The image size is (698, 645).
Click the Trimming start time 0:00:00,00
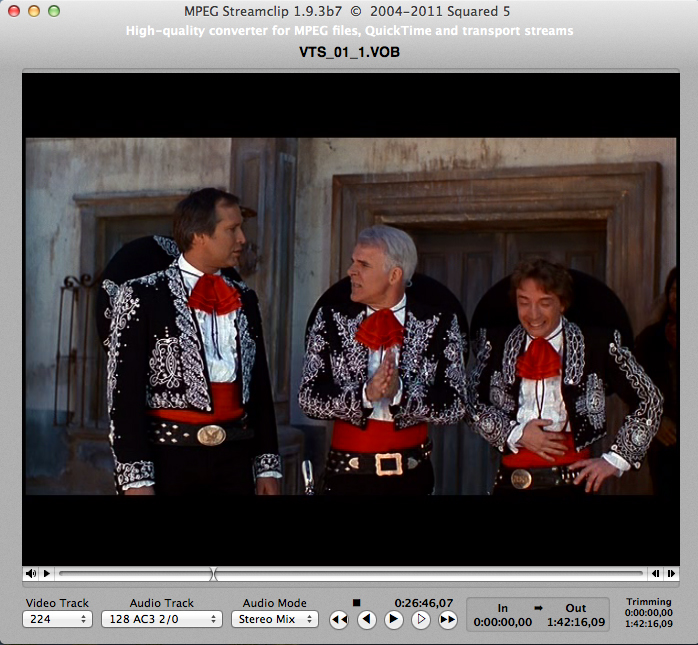point(649,613)
